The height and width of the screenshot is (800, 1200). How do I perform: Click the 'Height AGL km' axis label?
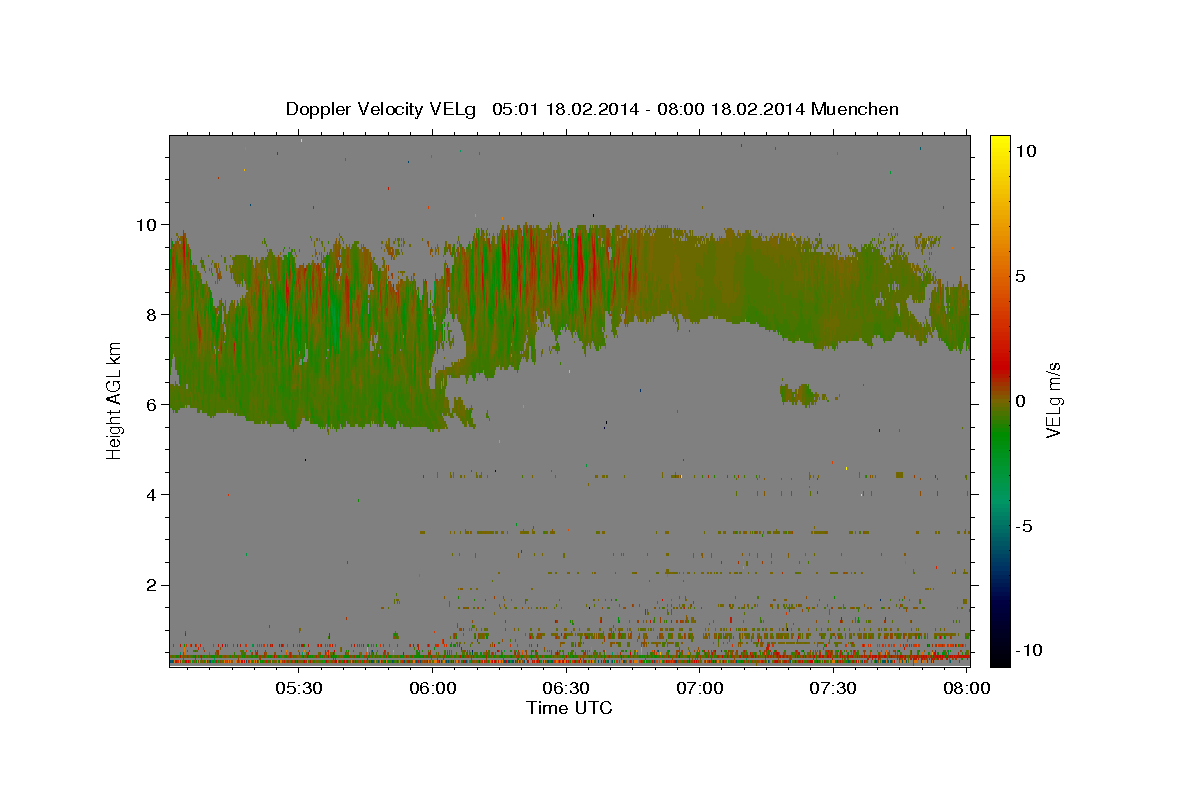pos(114,400)
